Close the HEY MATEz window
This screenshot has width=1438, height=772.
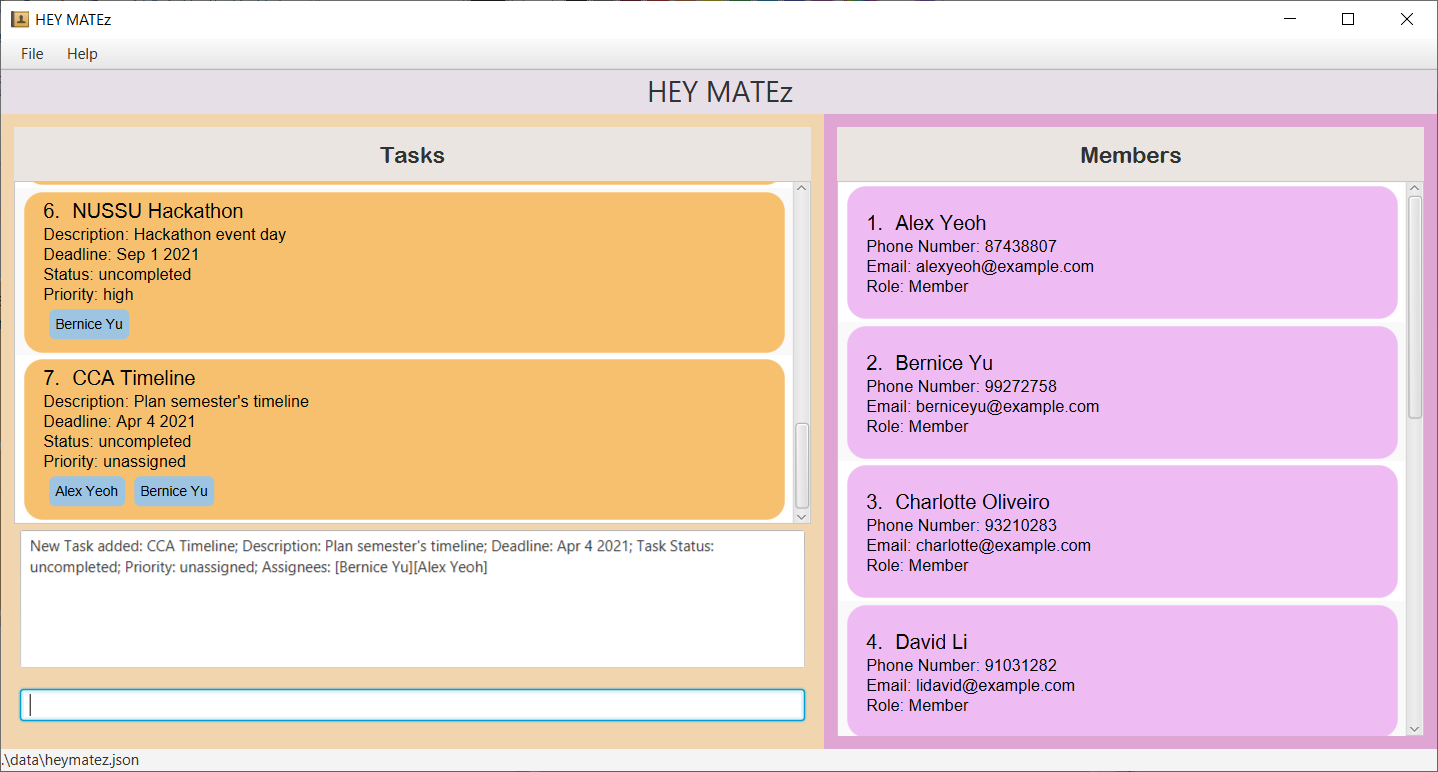coord(1407,19)
